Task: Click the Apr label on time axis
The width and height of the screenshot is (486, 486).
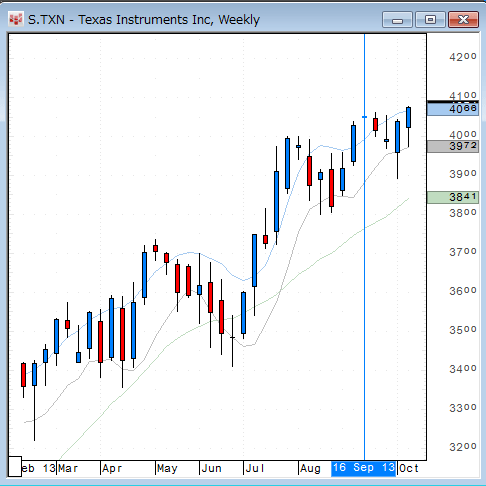Action: click(x=112, y=469)
